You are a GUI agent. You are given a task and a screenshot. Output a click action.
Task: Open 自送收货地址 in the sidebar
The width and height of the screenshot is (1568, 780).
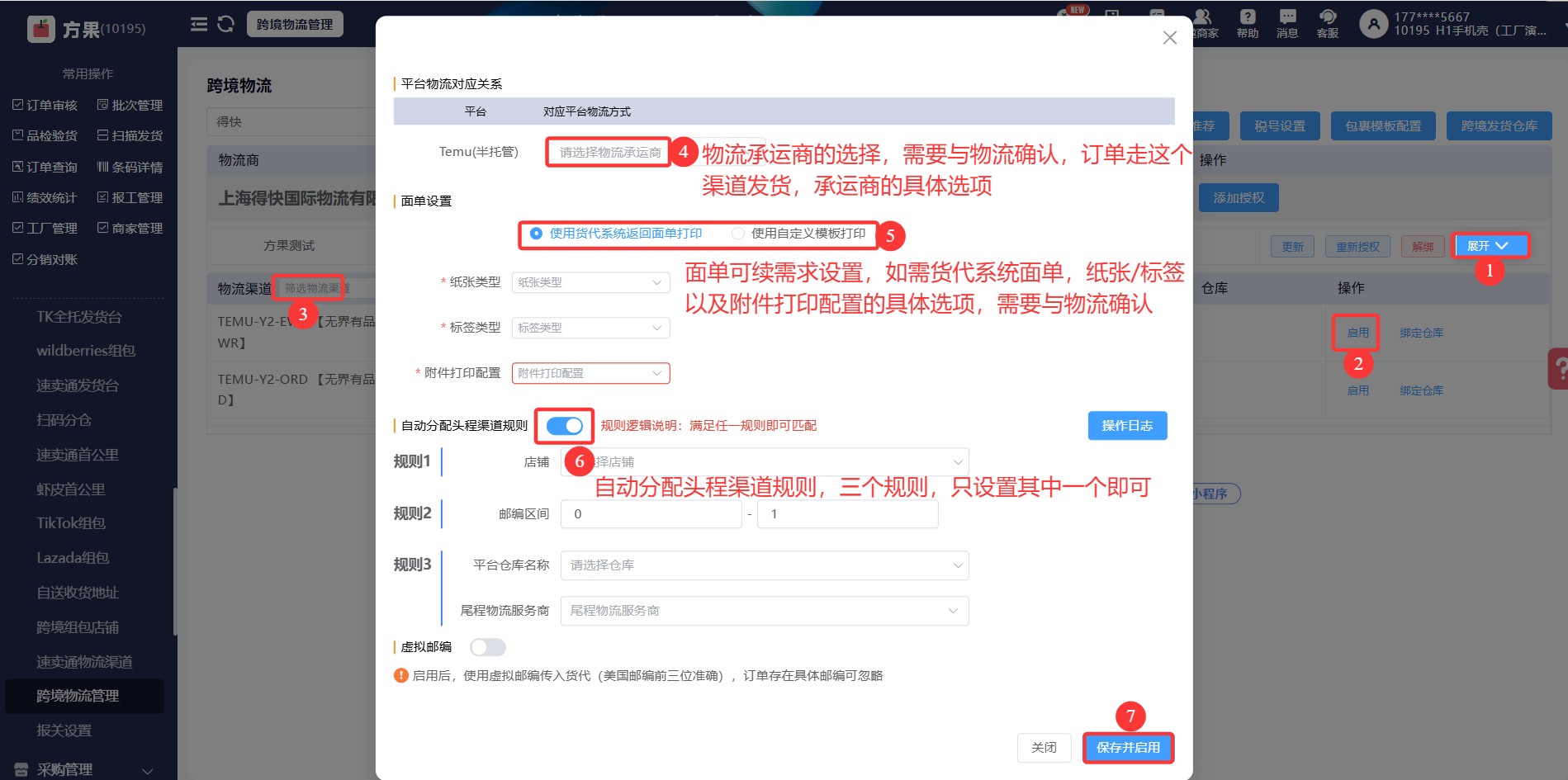pyautogui.click(x=78, y=593)
